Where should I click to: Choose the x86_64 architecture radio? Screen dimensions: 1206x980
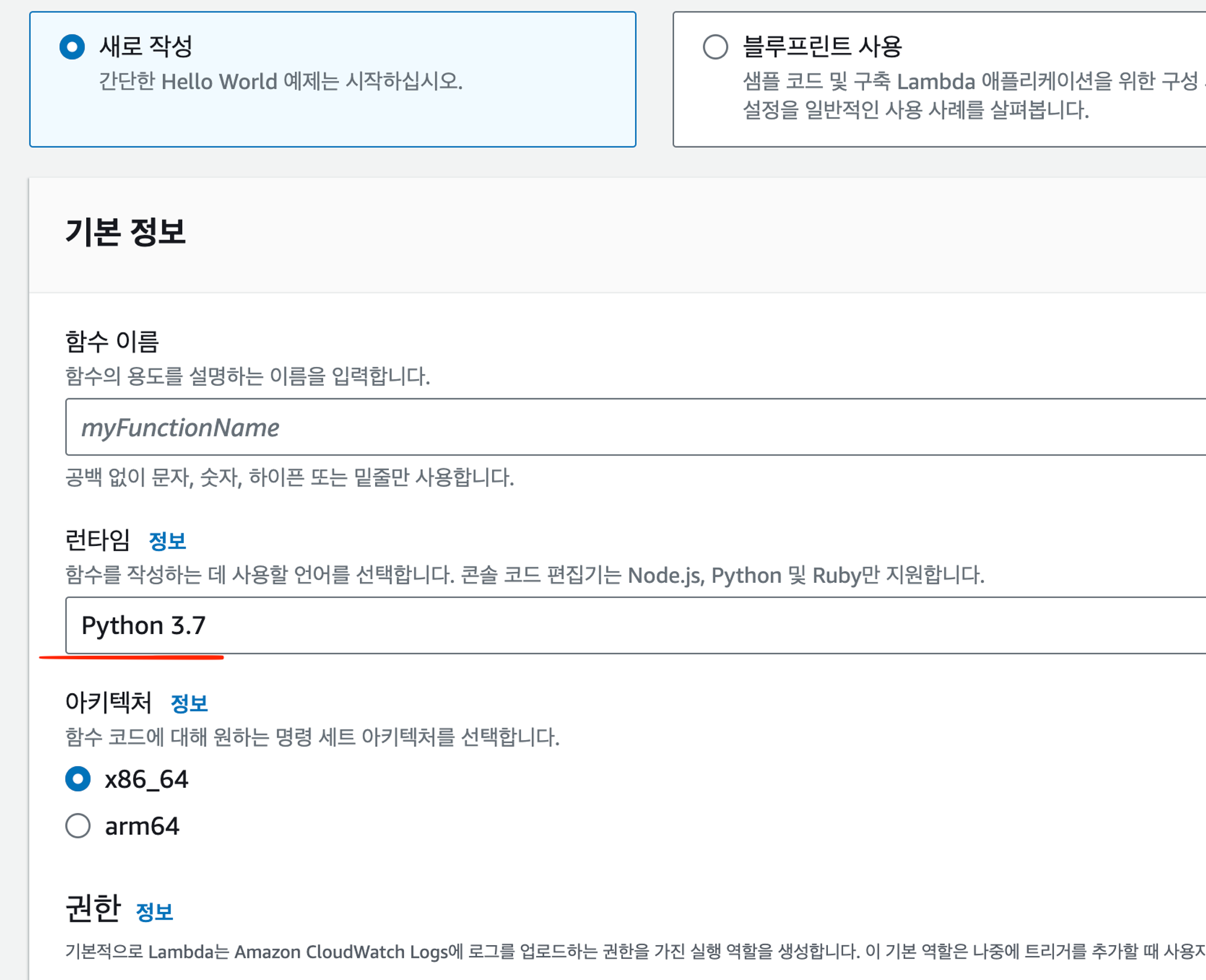(78, 779)
